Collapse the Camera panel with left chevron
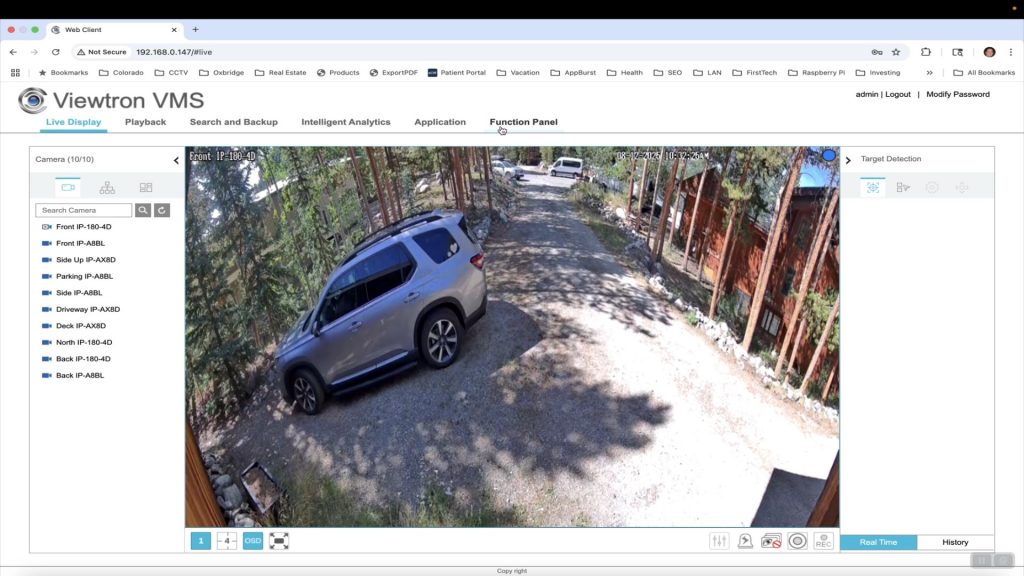 (176, 160)
